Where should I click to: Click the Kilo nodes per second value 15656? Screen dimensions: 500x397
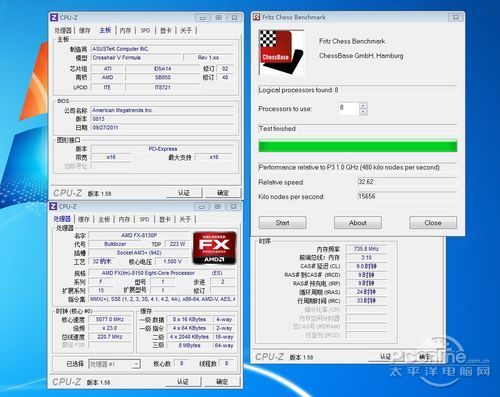pyautogui.click(x=407, y=196)
